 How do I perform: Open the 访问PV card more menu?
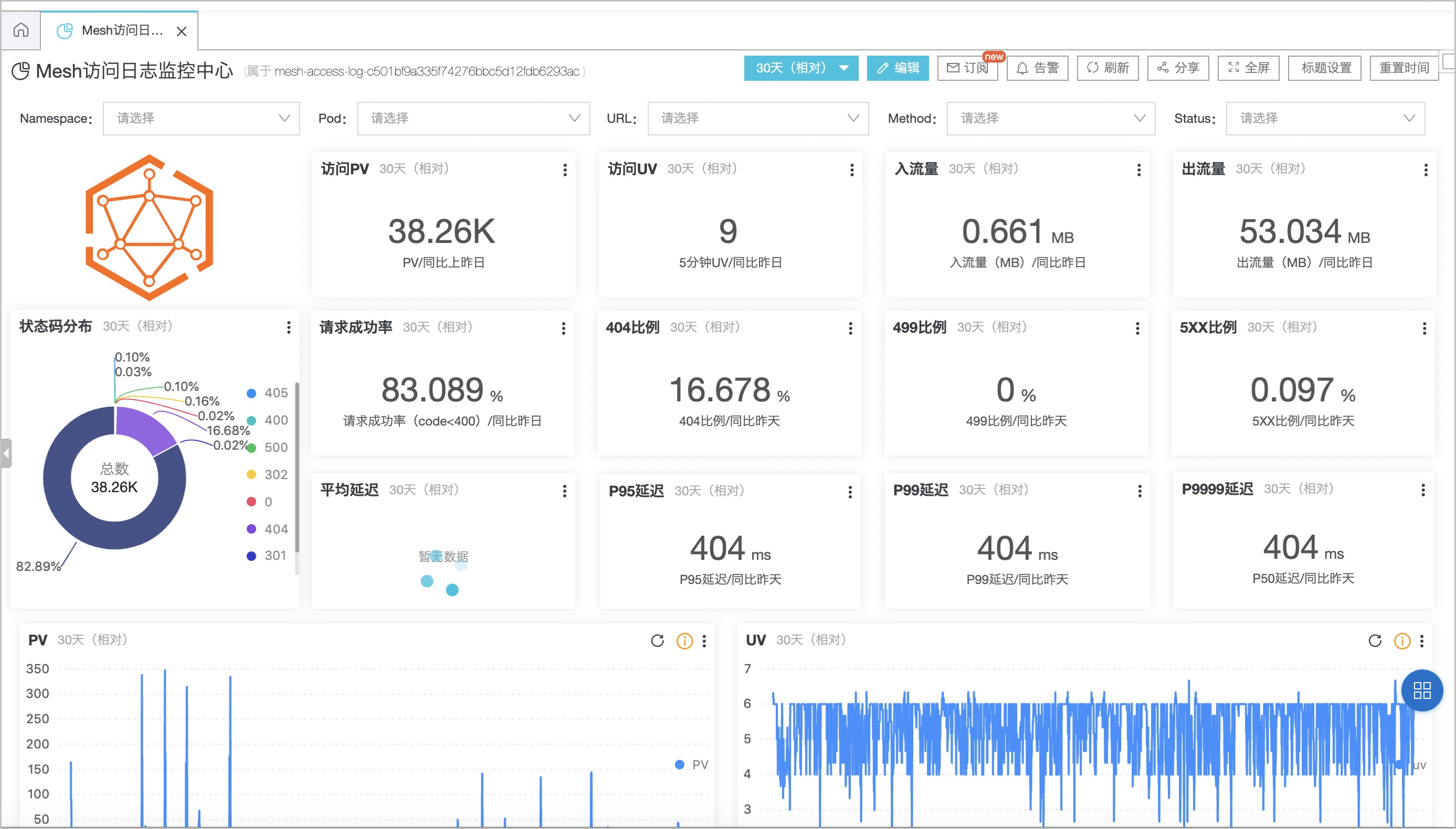click(565, 169)
